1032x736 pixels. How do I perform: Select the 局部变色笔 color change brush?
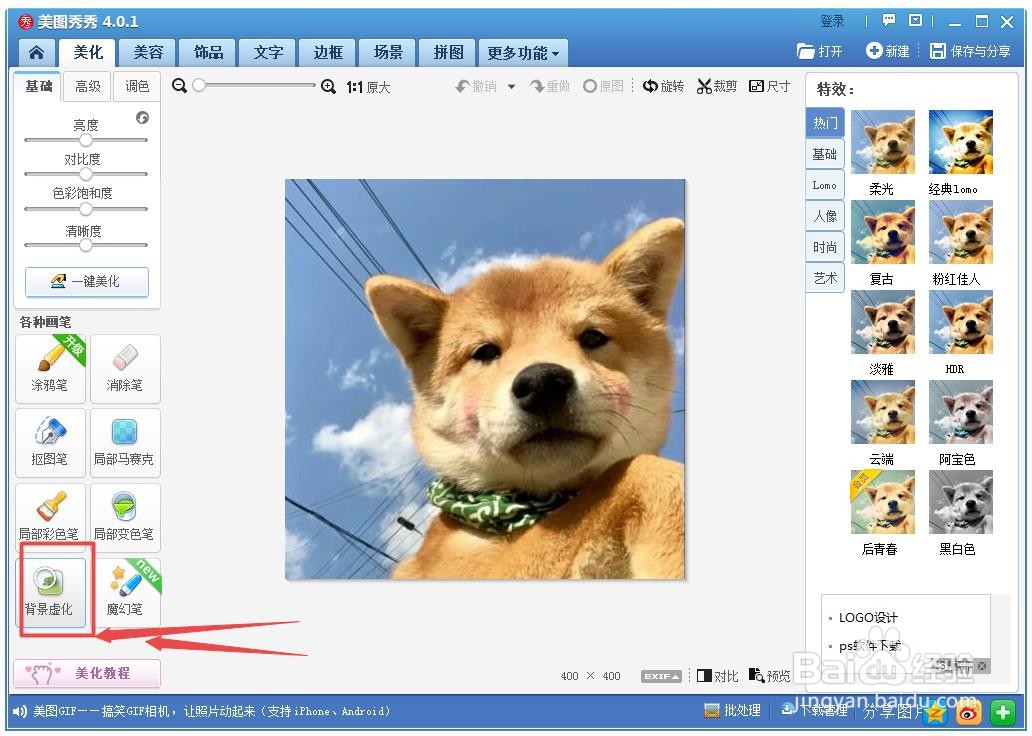(x=125, y=517)
